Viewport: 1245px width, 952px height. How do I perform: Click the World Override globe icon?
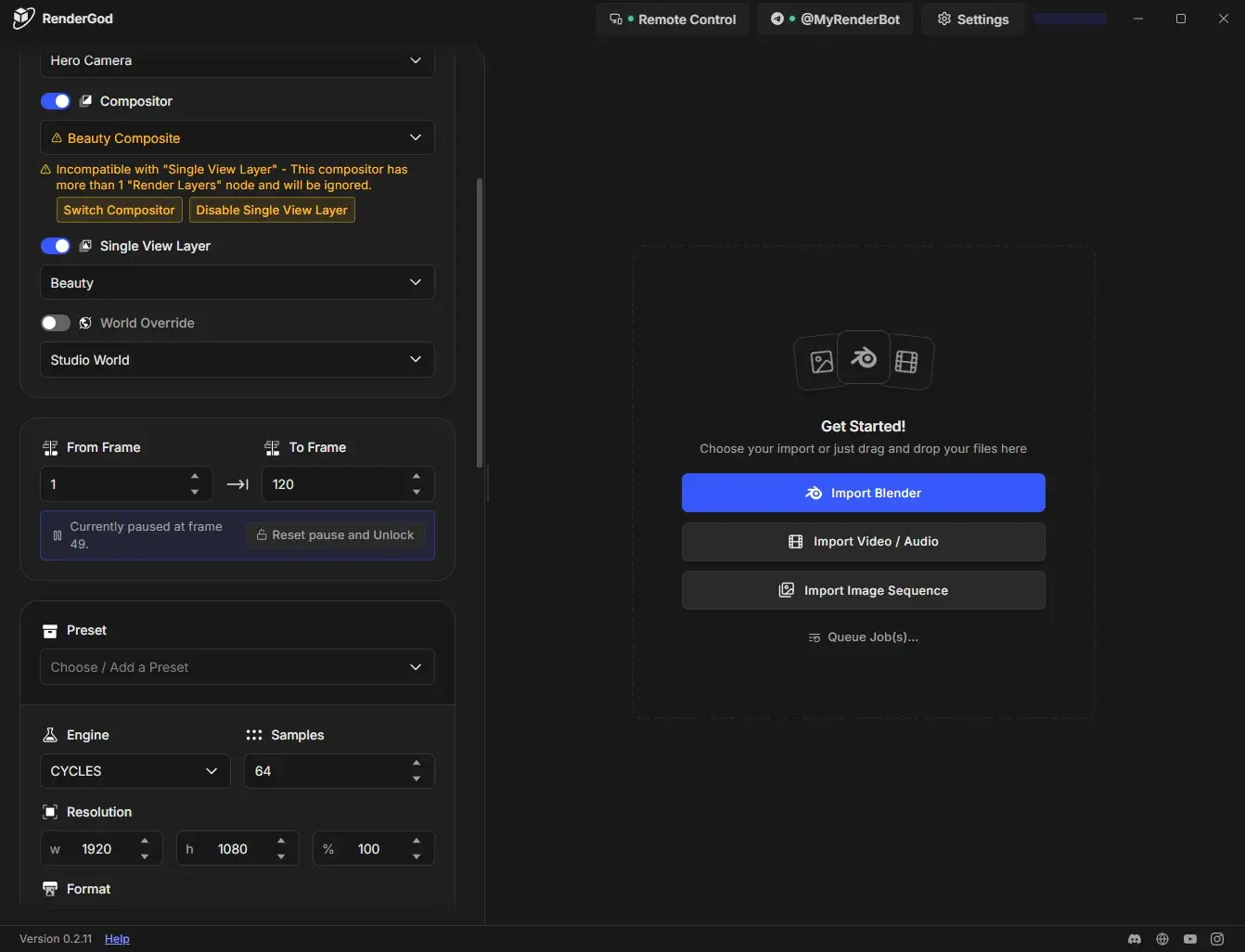tap(85, 323)
